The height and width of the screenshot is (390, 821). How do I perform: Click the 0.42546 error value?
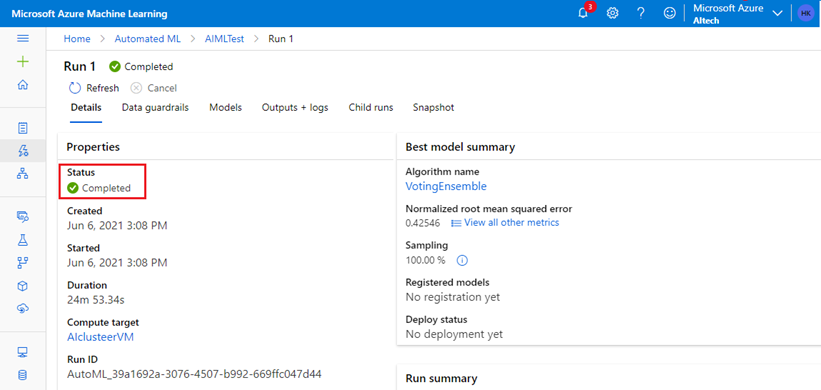tap(423, 223)
